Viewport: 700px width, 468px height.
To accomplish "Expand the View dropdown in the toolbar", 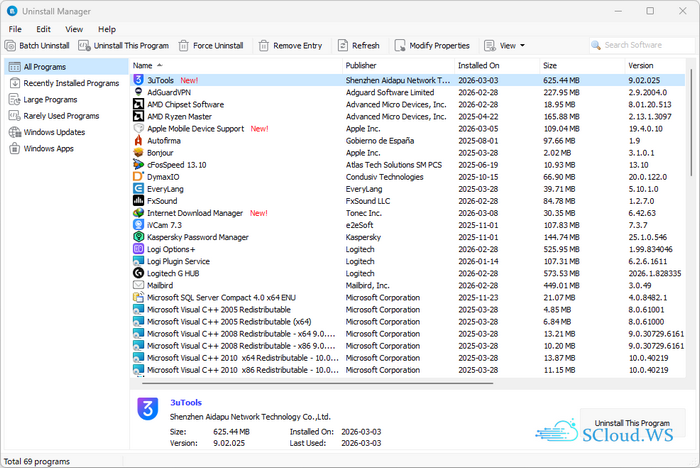I will (x=505, y=45).
